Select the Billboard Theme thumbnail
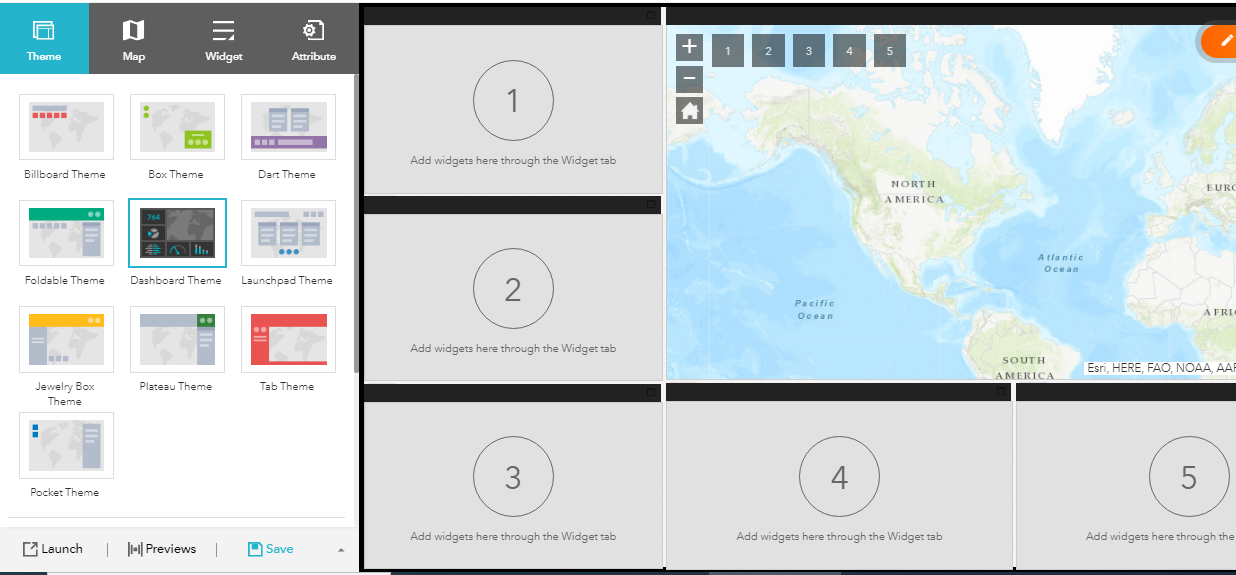This screenshot has height=575, width=1236. coord(66,127)
